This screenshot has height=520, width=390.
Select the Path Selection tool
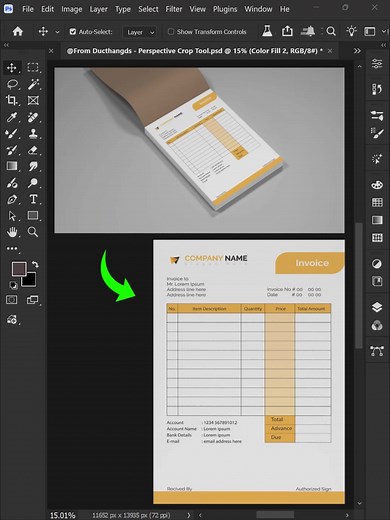pyautogui.click(x=12, y=216)
